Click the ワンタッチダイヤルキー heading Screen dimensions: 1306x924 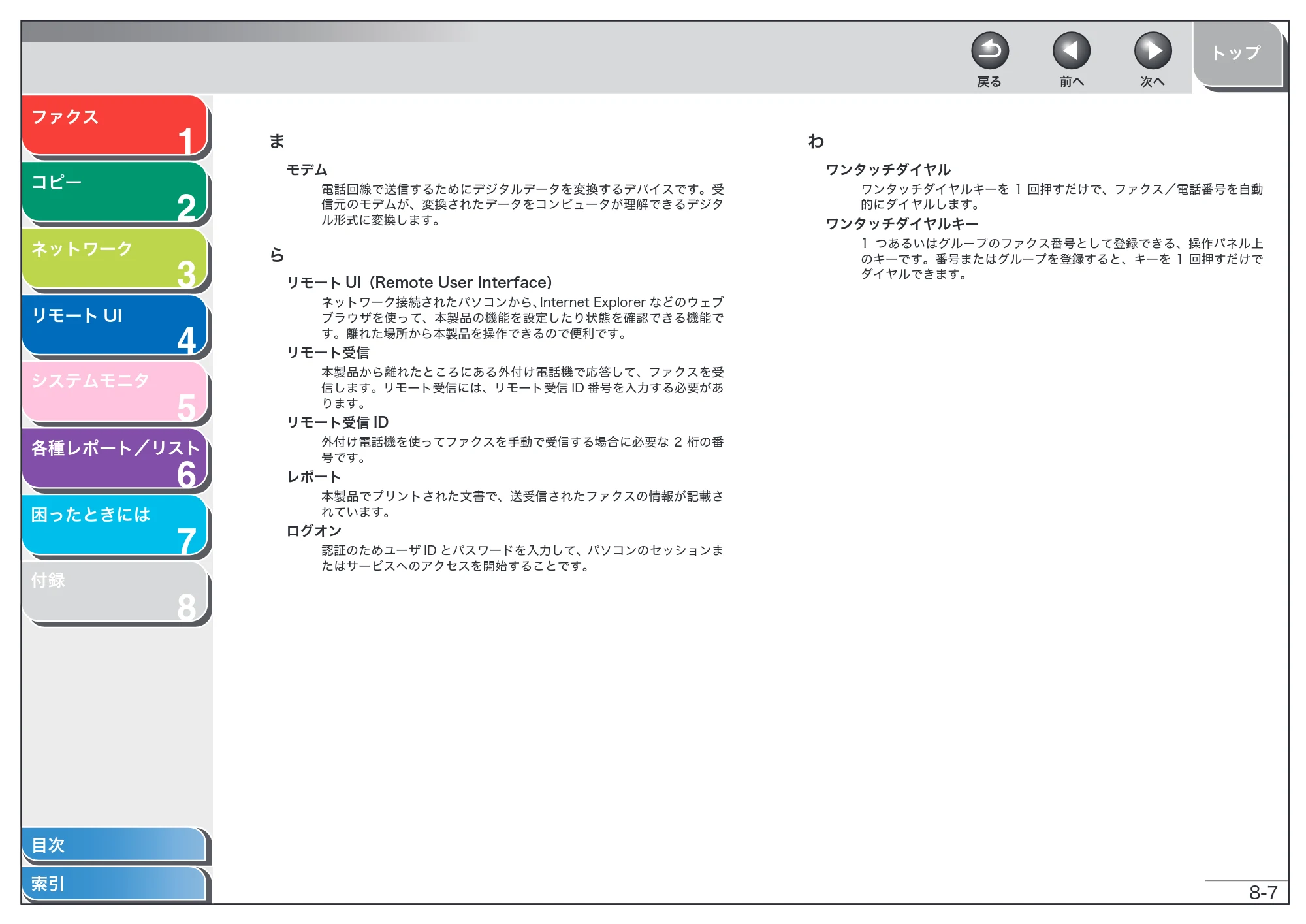click(x=902, y=224)
